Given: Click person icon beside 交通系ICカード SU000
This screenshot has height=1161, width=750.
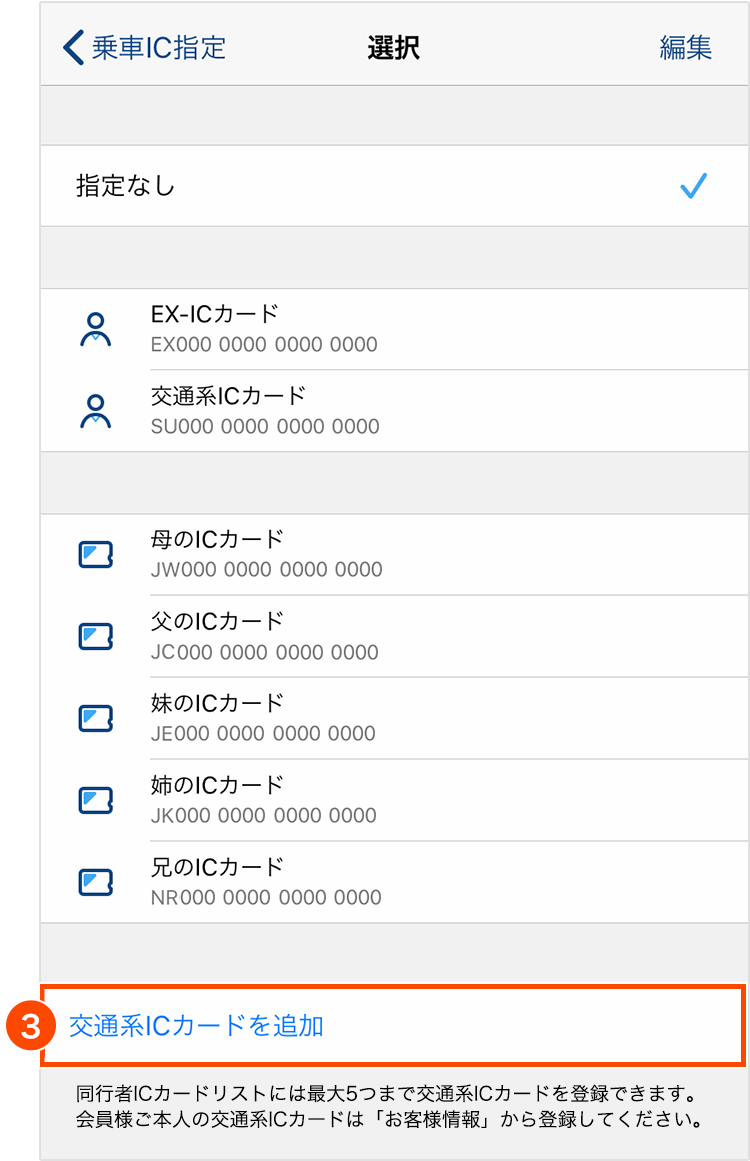Looking at the screenshot, I should pos(95,411).
